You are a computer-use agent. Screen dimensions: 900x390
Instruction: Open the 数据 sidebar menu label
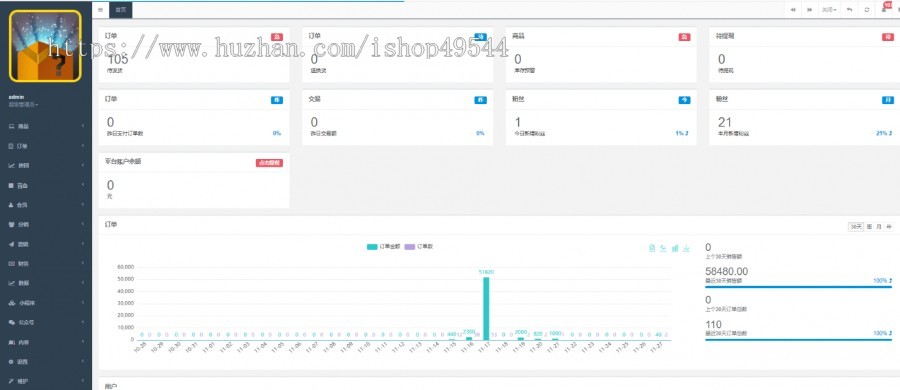pos(24,283)
